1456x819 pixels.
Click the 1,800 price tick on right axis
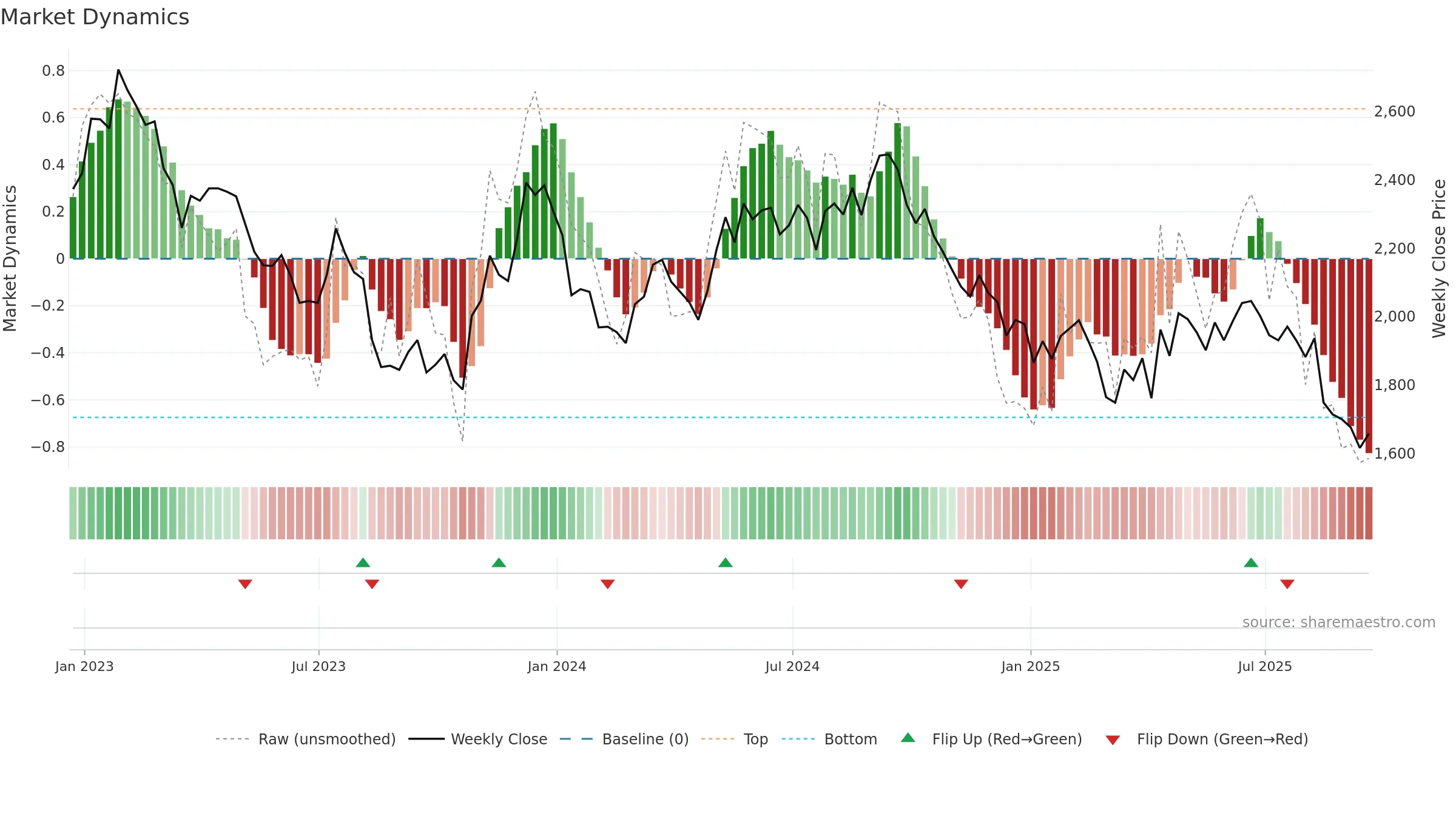[x=1395, y=385]
